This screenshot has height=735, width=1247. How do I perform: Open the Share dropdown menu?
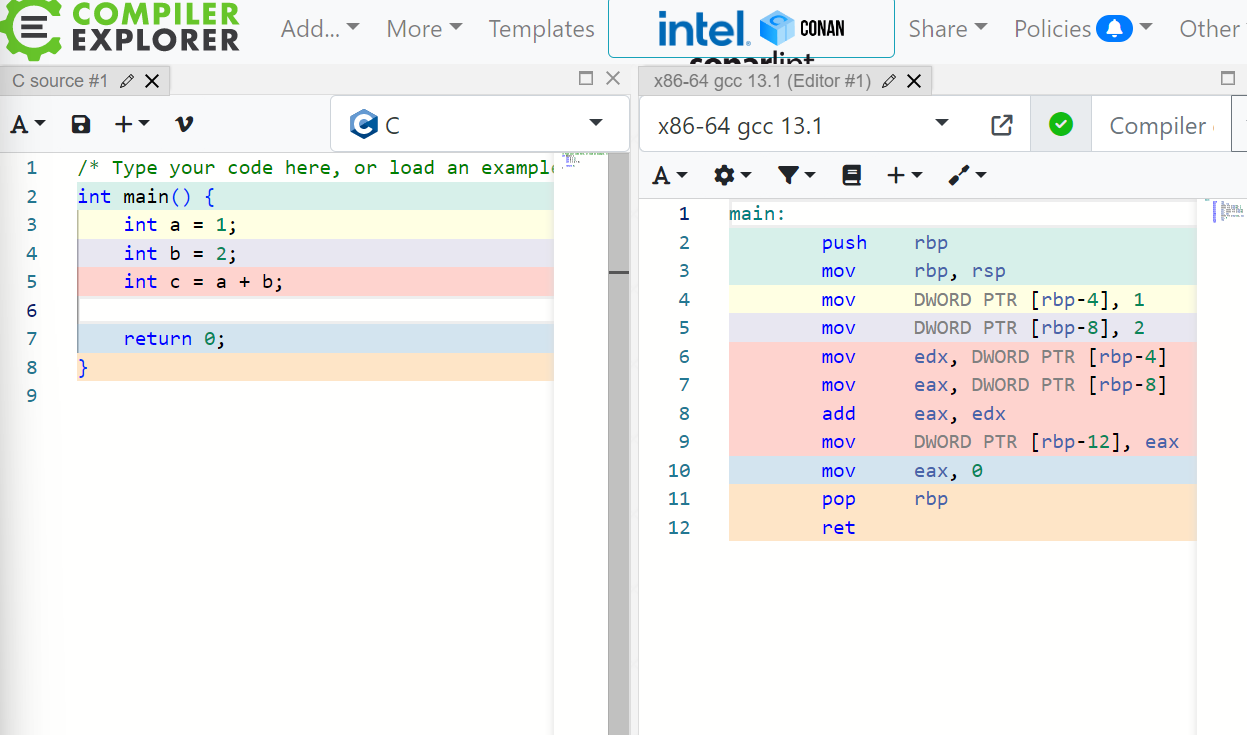coord(947,29)
